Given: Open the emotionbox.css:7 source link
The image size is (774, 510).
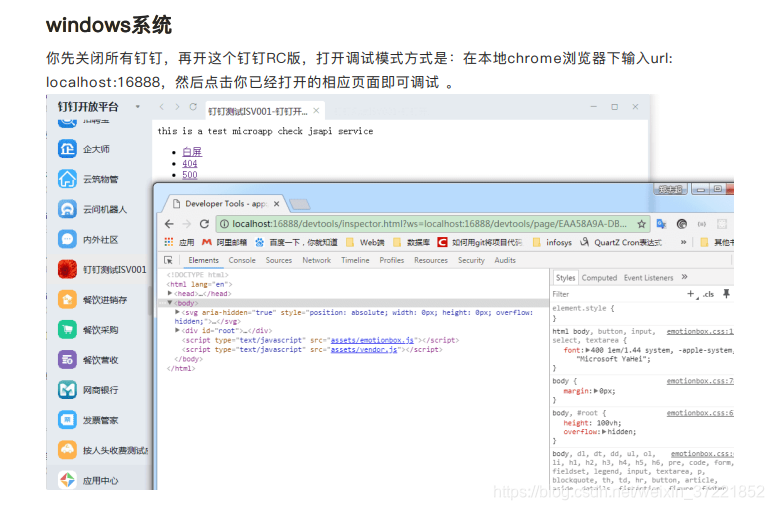Looking at the screenshot, I should 699,381.
